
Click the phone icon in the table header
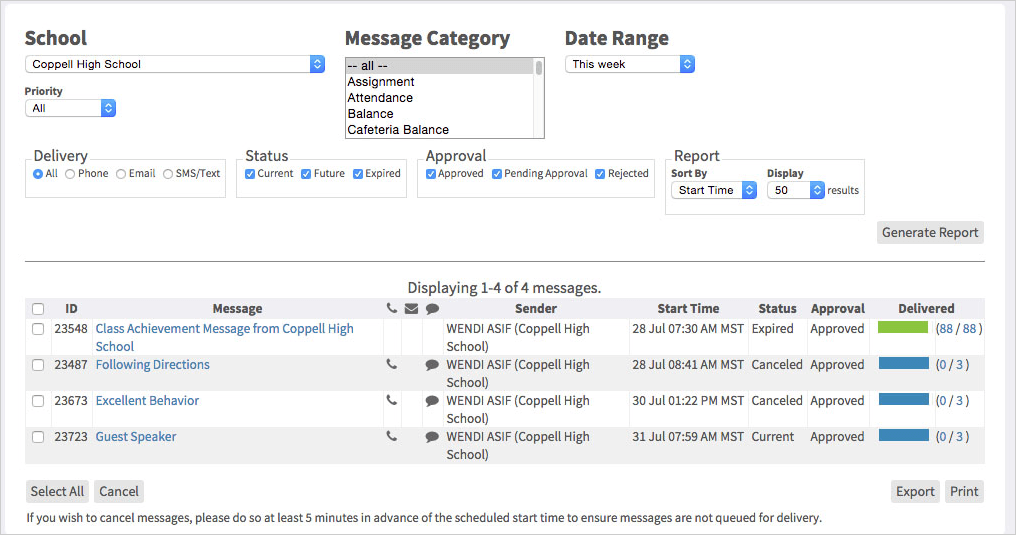click(x=391, y=309)
